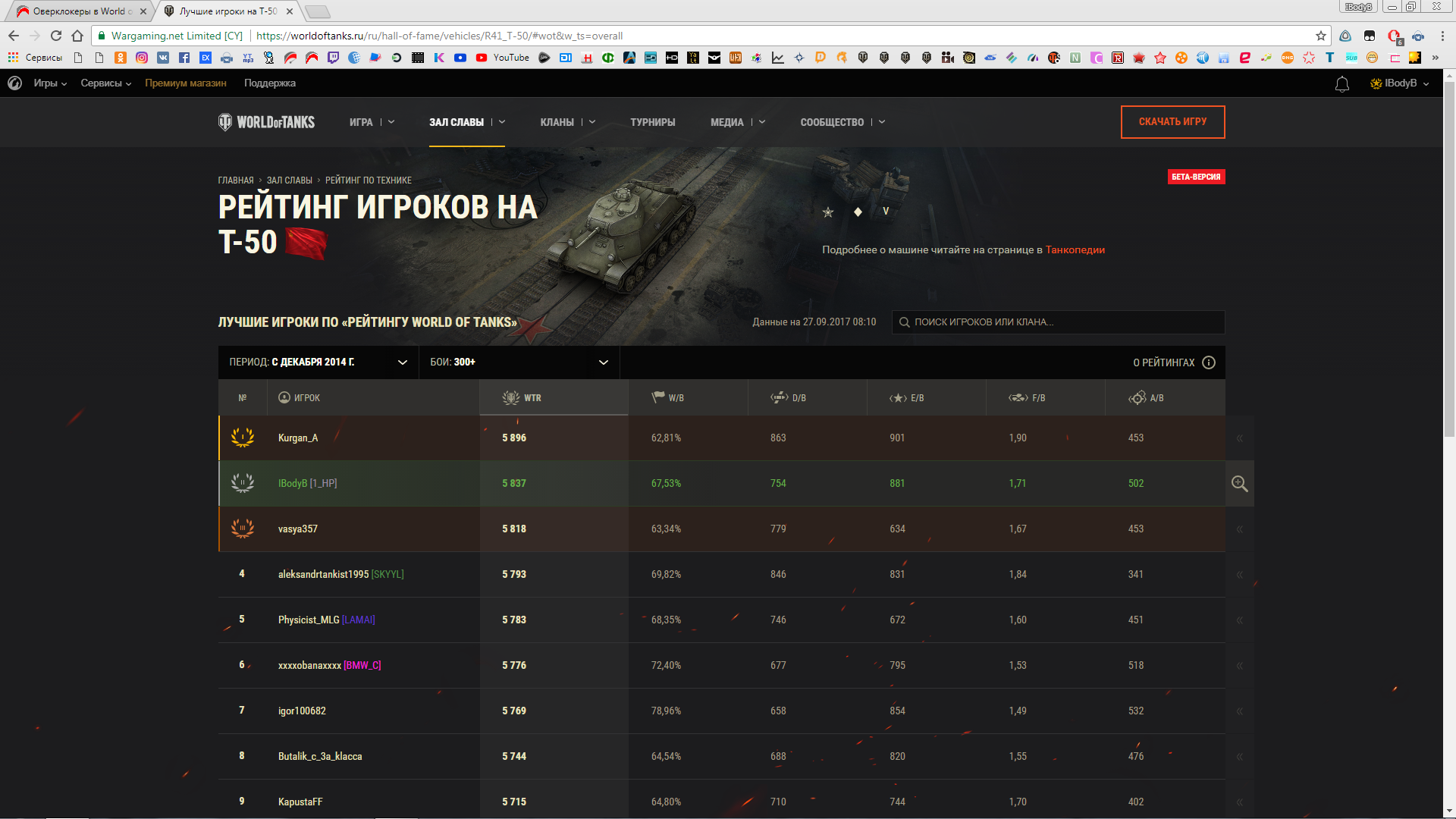Star this page in the address bar
1456x819 pixels.
tap(1320, 36)
